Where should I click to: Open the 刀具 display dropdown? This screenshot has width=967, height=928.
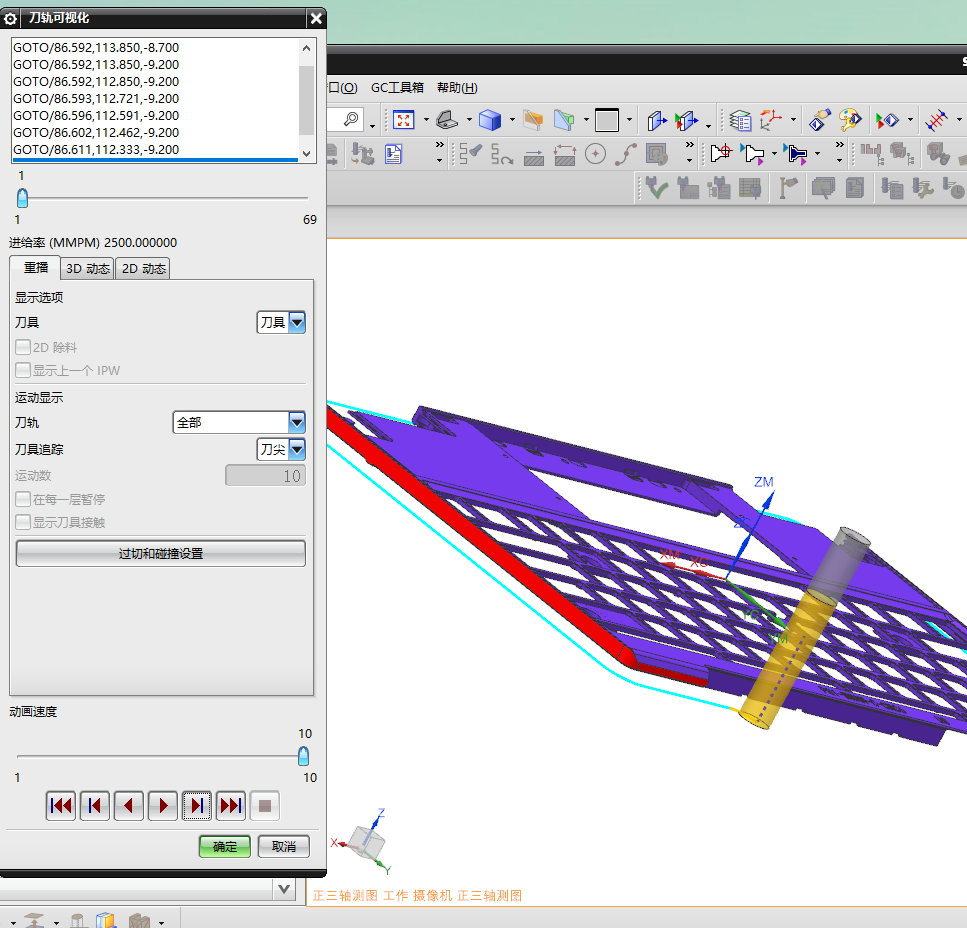tap(281, 322)
